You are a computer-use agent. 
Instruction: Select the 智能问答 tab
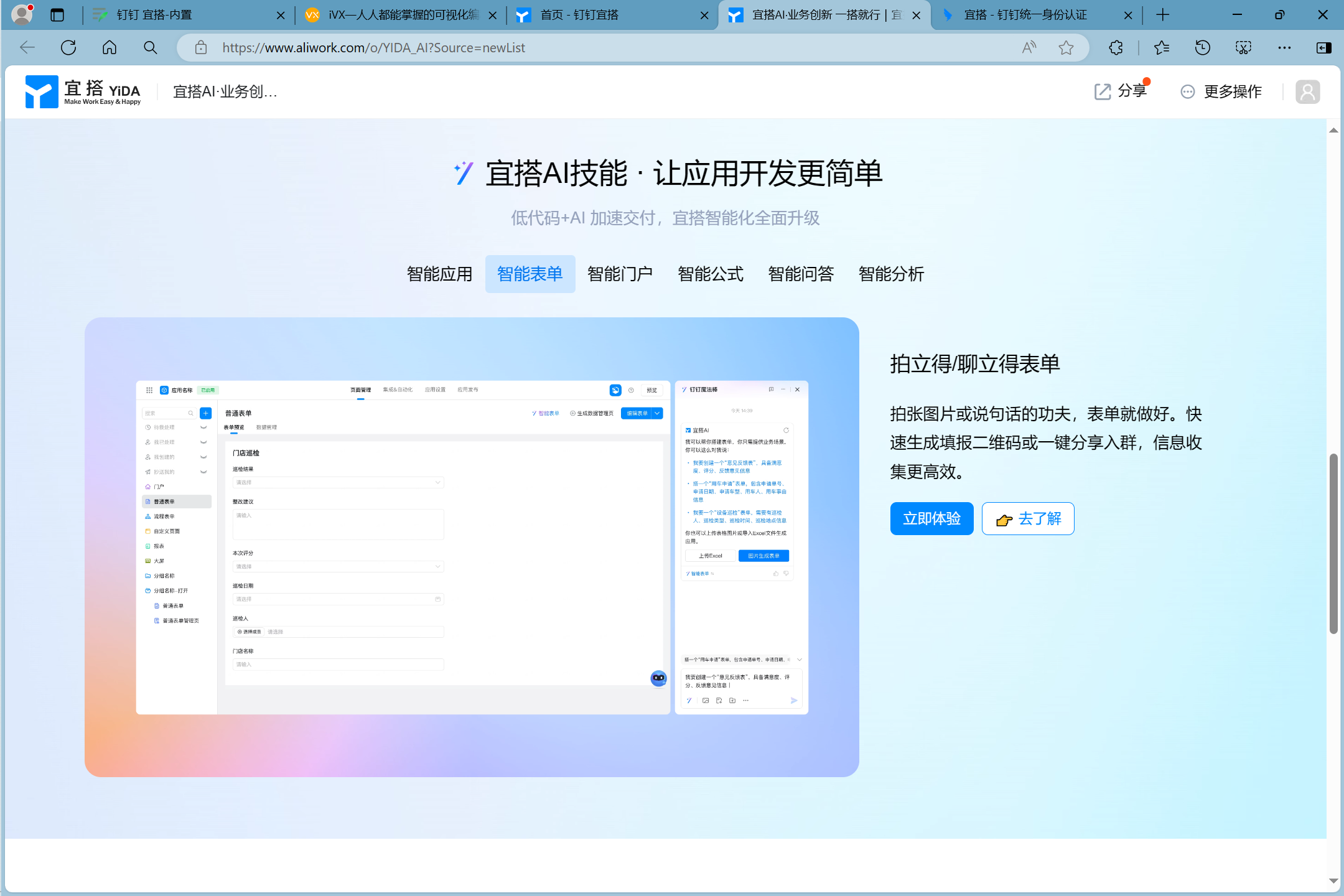pyautogui.click(x=801, y=274)
